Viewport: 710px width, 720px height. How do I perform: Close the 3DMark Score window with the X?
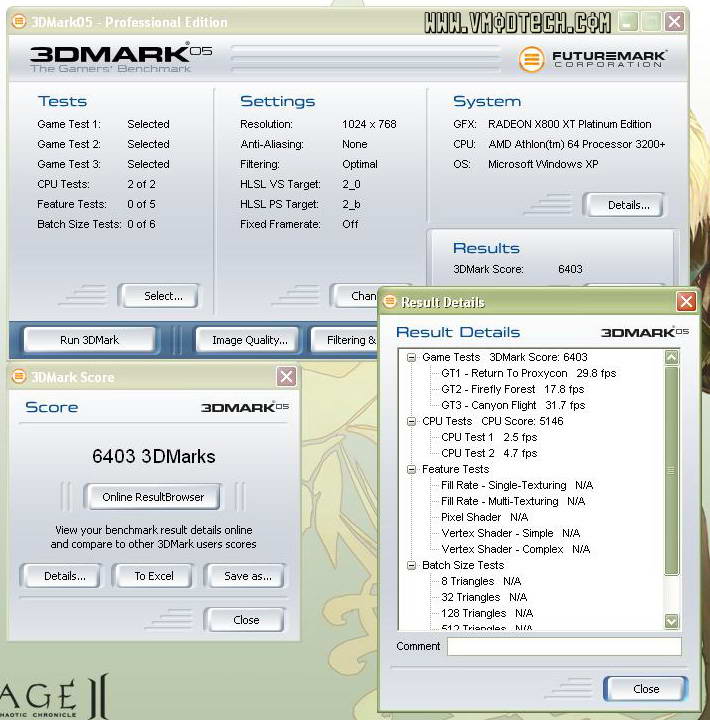coord(286,377)
